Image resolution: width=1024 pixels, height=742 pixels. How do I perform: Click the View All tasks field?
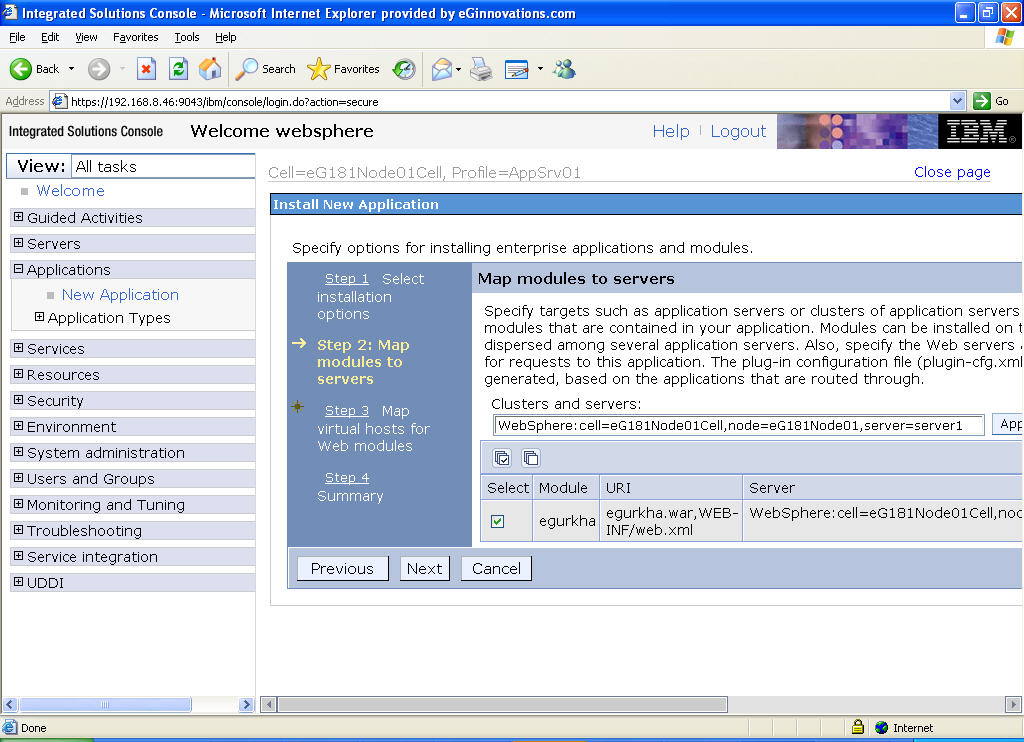tap(163, 167)
